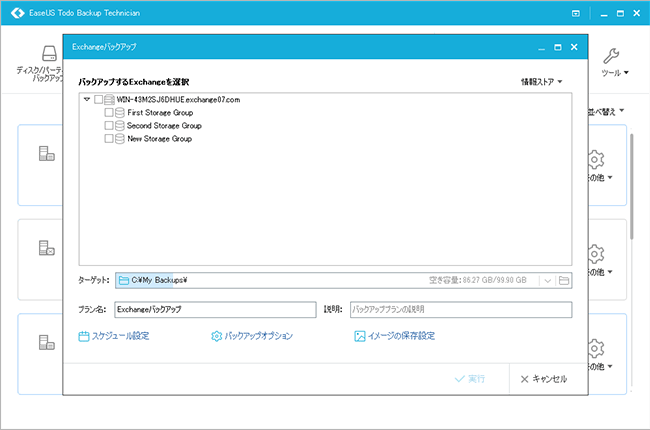Close the Exchange backup dialog
This screenshot has height=430, width=650.
(x=574, y=47)
